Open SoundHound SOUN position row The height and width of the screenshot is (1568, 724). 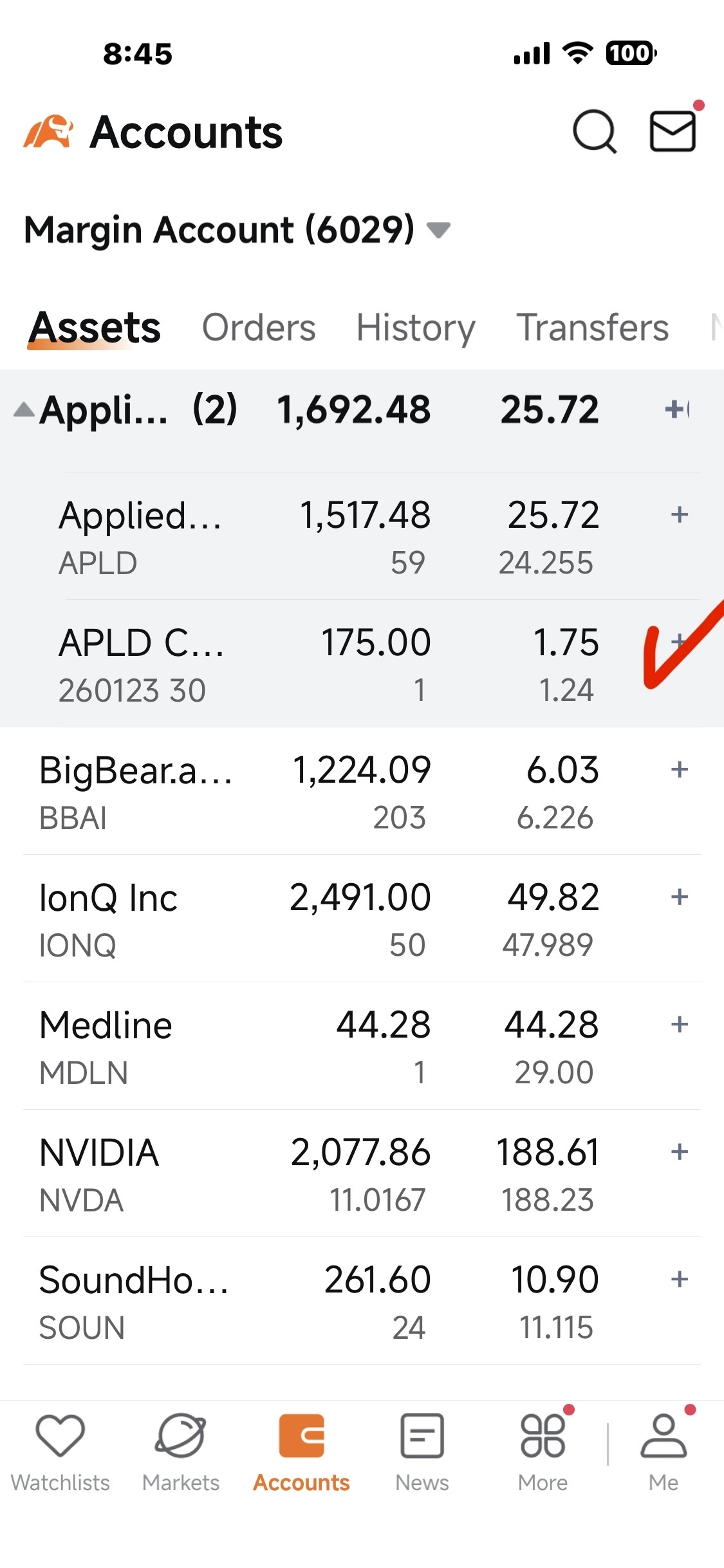click(x=362, y=1301)
